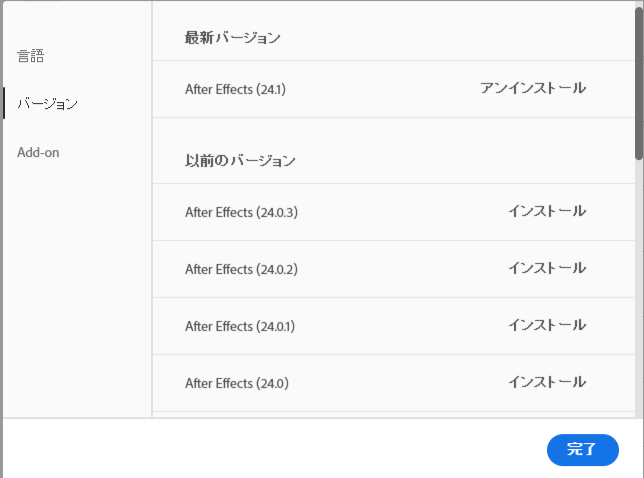Click the After Effects (24.0.2) label
The width and height of the screenshot is (644, 478).
coord(241,269)
